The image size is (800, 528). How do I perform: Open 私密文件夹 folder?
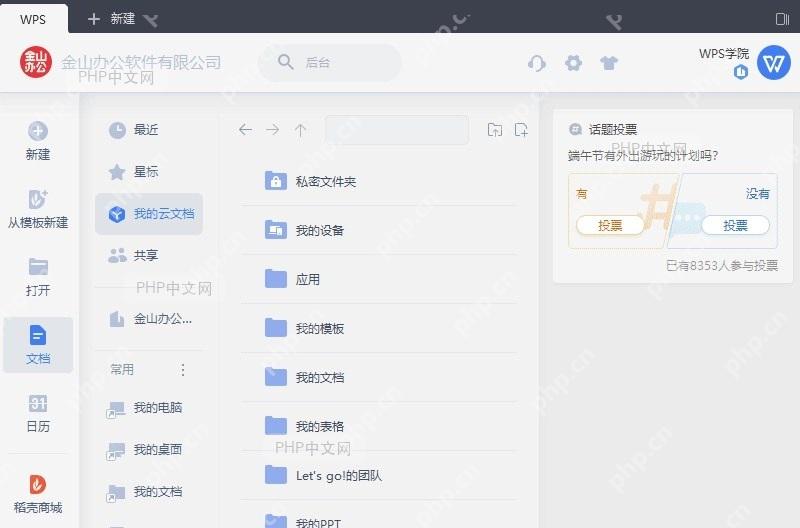[x=380, y=181]
